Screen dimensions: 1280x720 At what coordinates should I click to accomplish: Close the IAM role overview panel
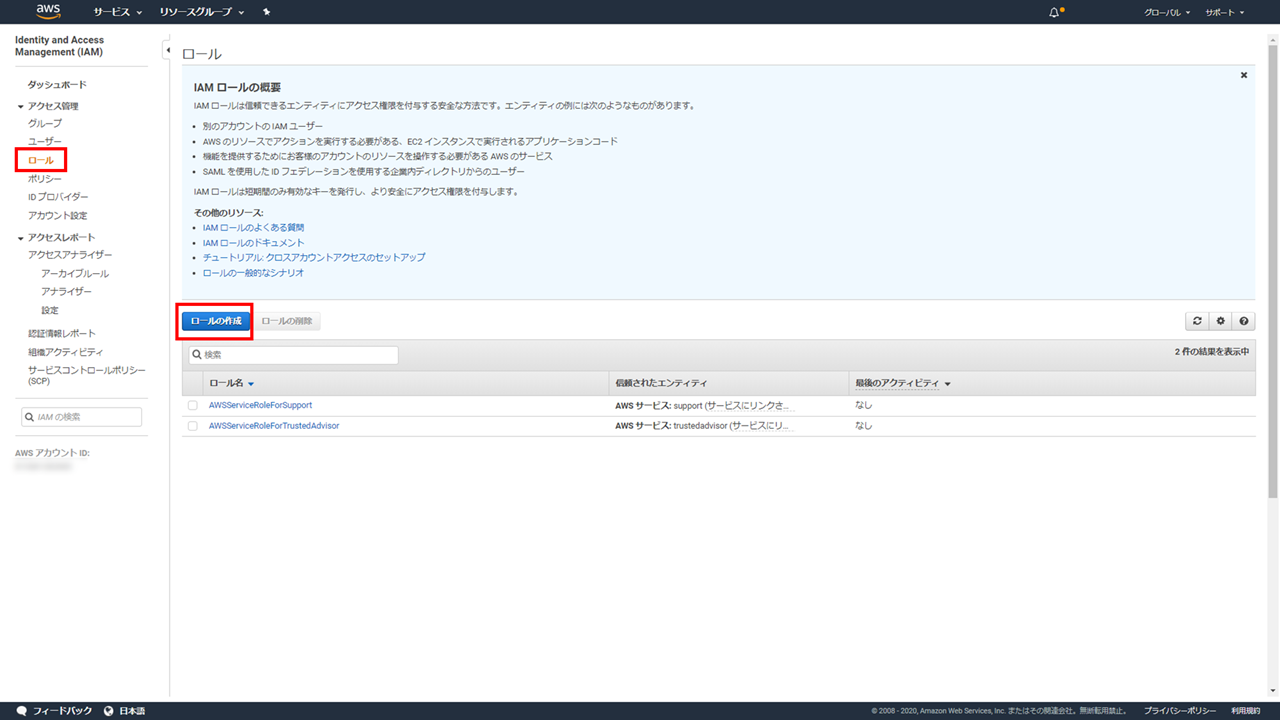tap(1244, 75)
